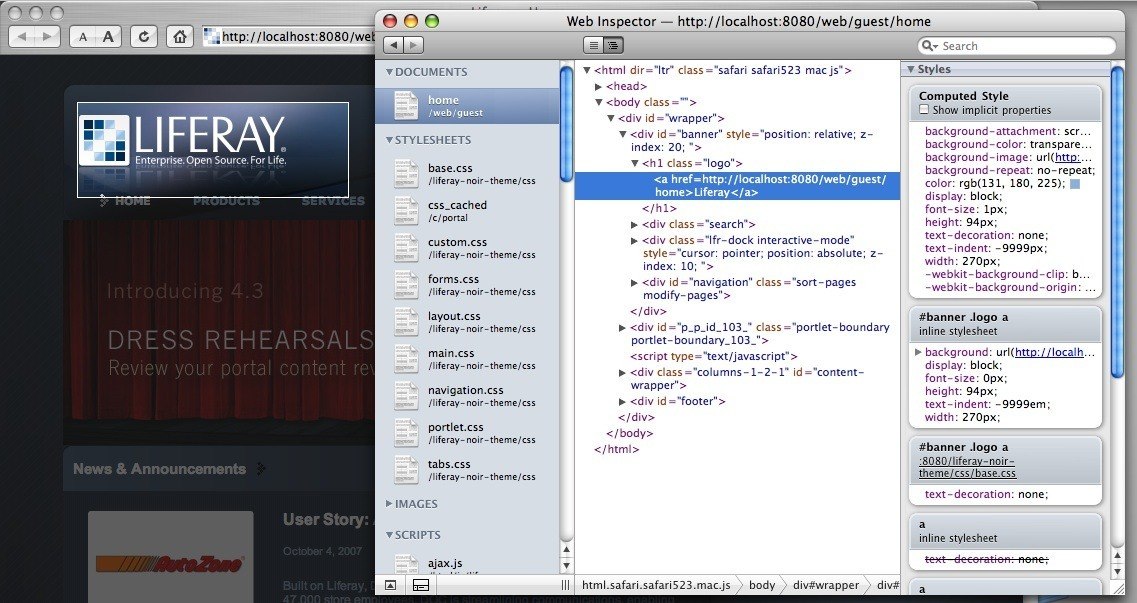The width and height of the screenshot is (1137, 603).
Task: Enable Show implicit properties checkbox
Action: point(924,110)
